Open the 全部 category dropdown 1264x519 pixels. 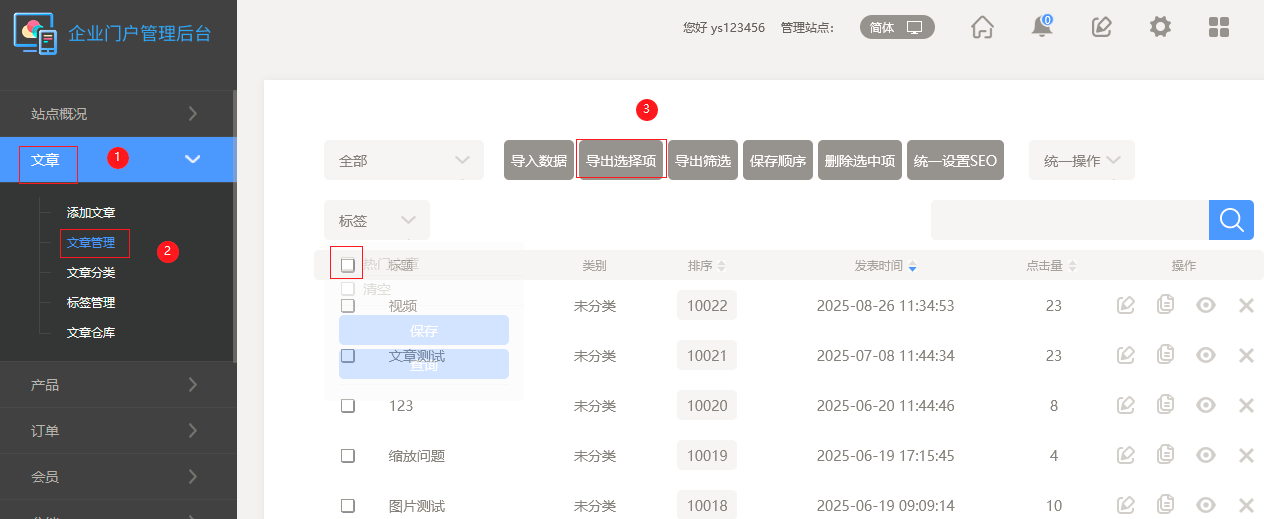(x=404, y=160)
